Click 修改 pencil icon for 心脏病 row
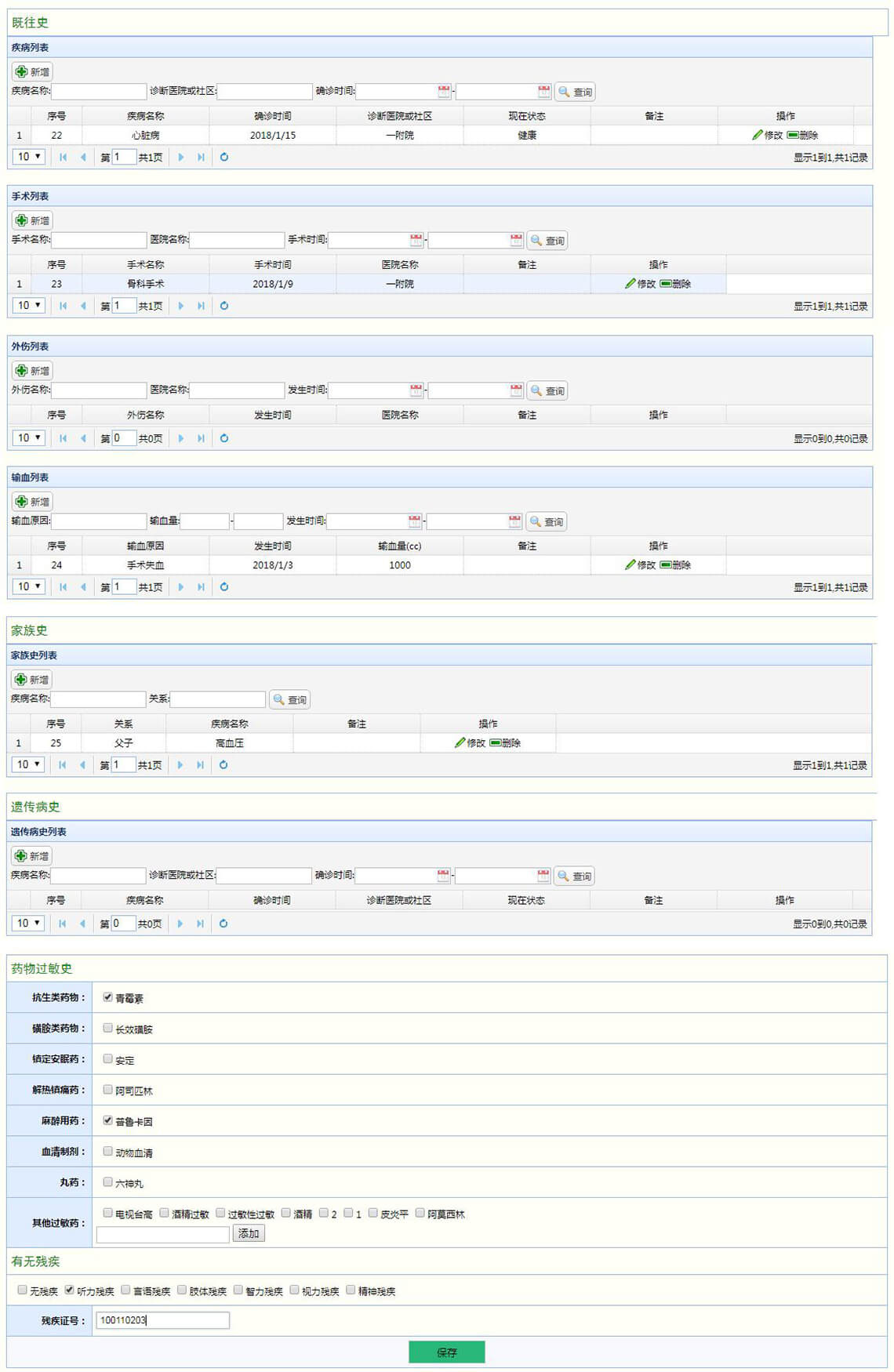The width and height of the screenshot is (894, 1372). click(758, 136)
